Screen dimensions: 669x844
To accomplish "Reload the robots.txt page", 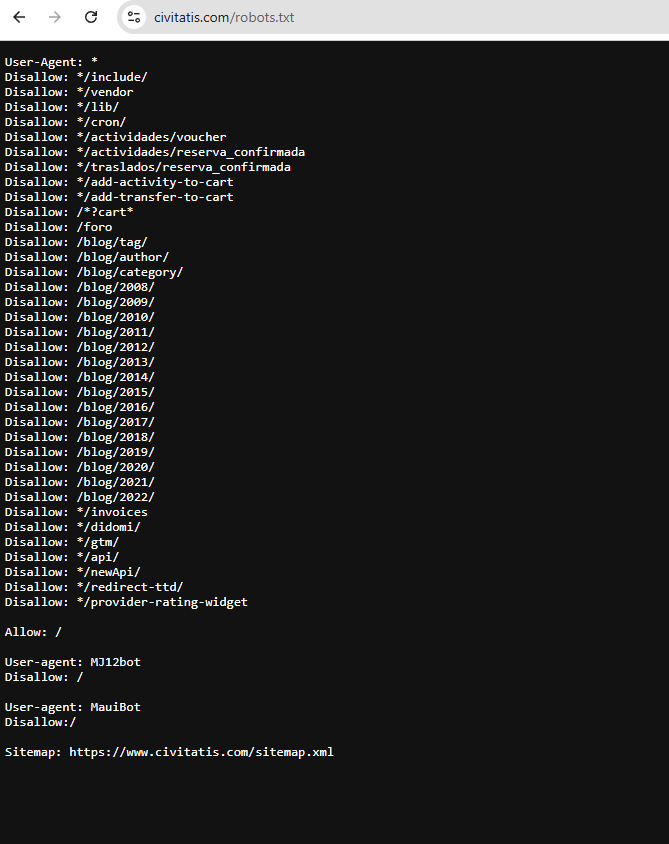I will [91, 17].
